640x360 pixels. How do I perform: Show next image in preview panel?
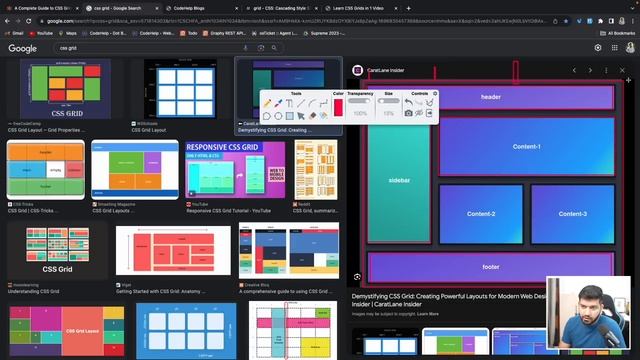[590, 70]
